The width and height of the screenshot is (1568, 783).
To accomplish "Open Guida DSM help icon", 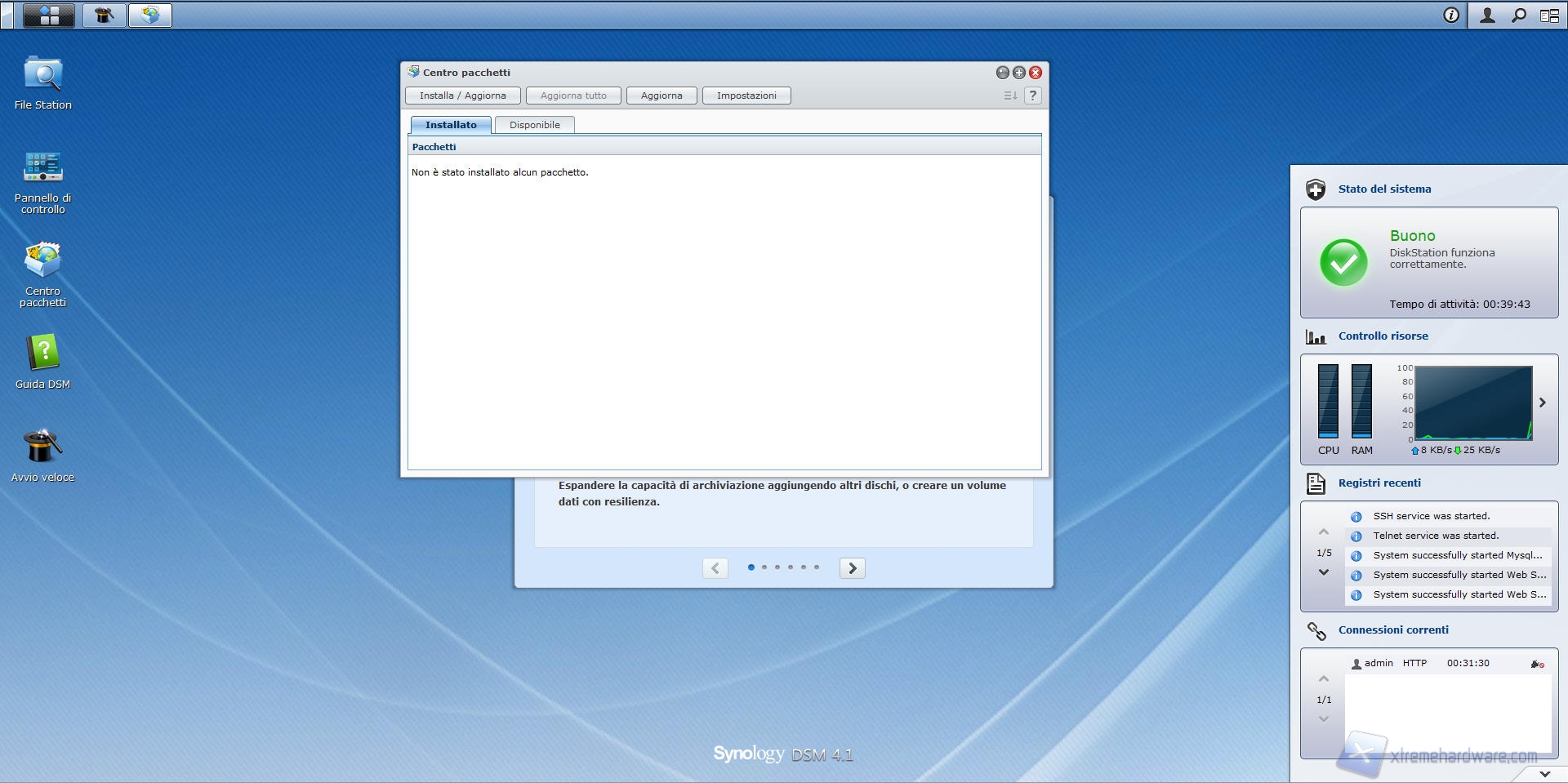I will (42, 354).
